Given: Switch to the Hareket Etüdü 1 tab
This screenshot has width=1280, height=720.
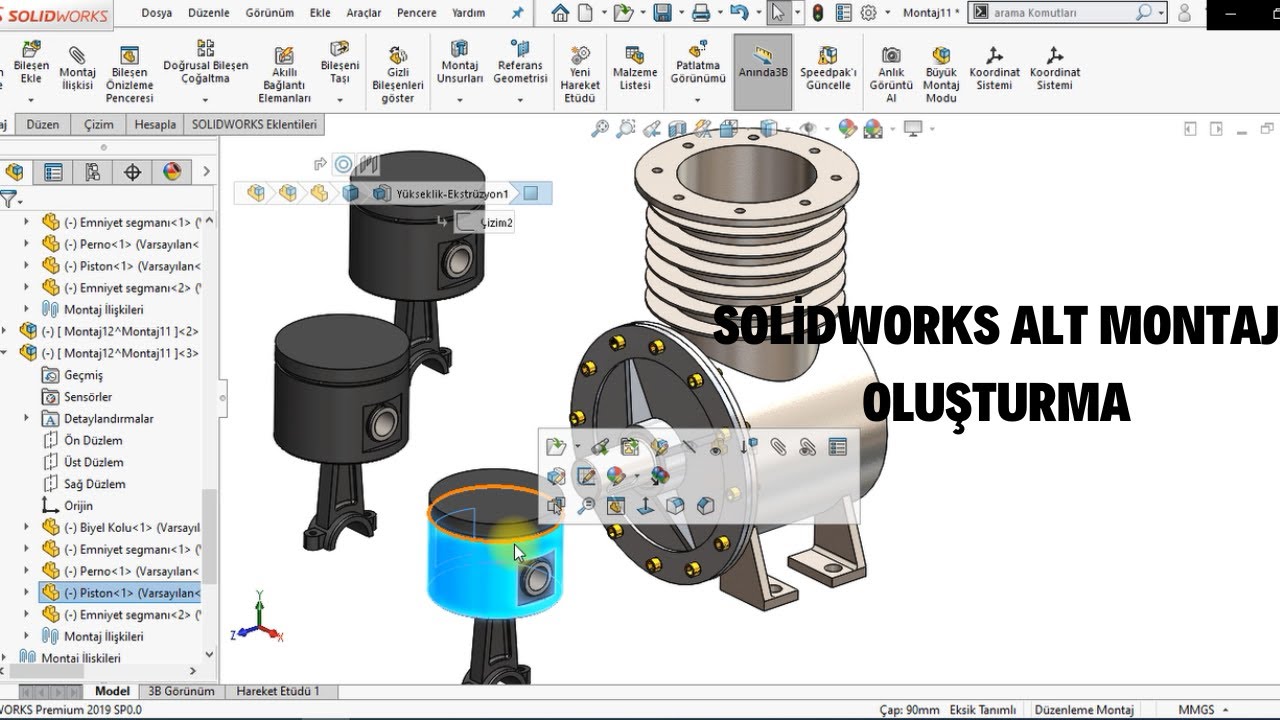Looking at the screenshot, I should click(x=278, y=691).
